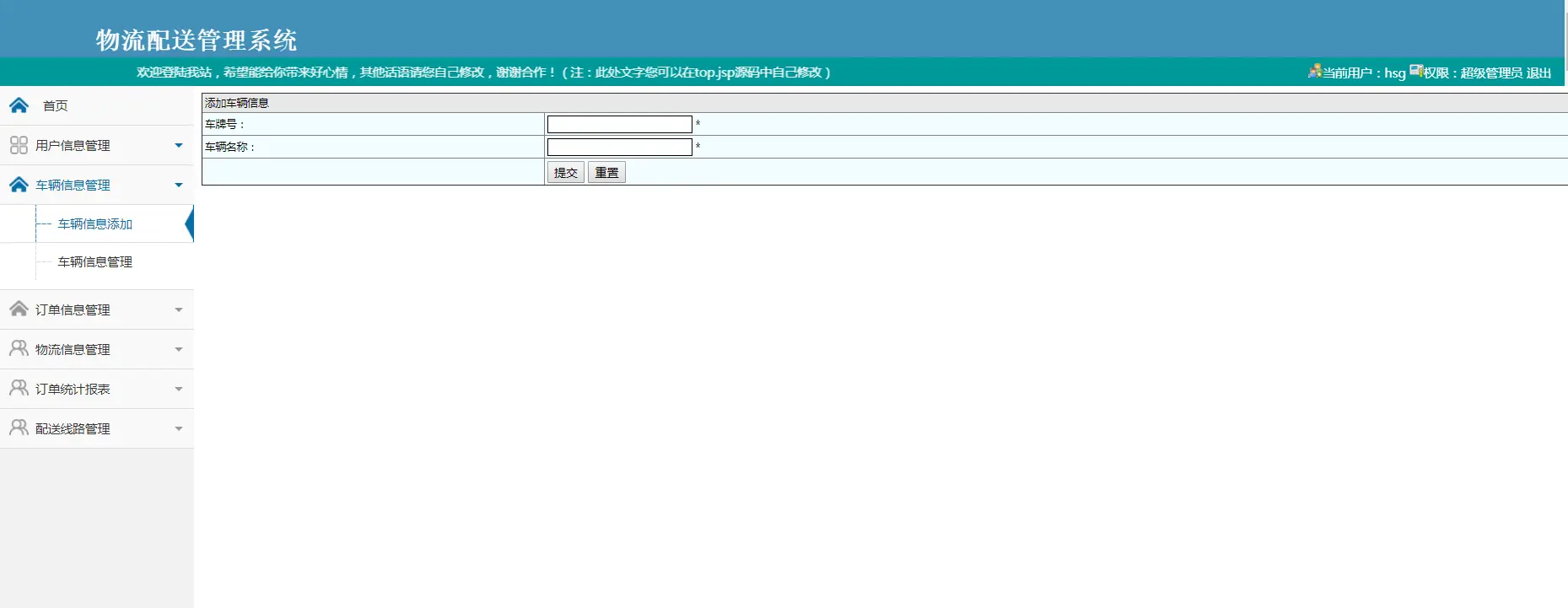Click the 物流配送管理系统 title

[x=197, y=40]
